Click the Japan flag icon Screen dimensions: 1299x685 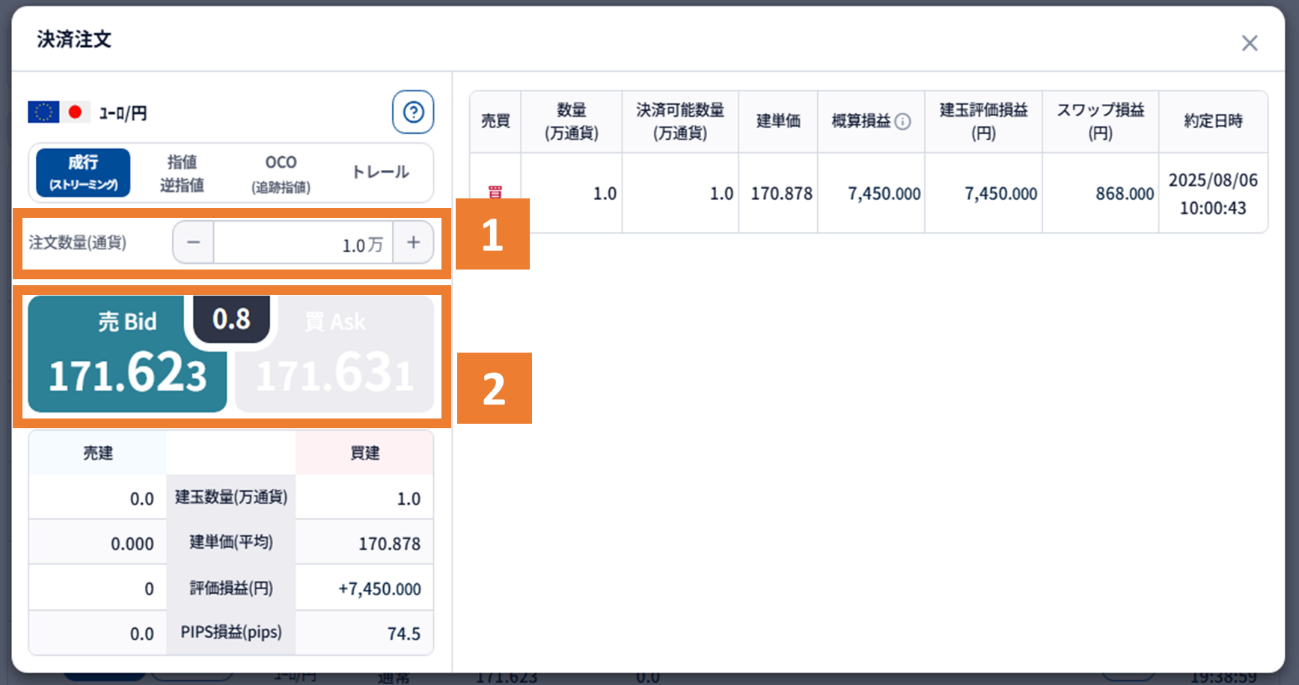pyautogui.click(x=75, y=112)
